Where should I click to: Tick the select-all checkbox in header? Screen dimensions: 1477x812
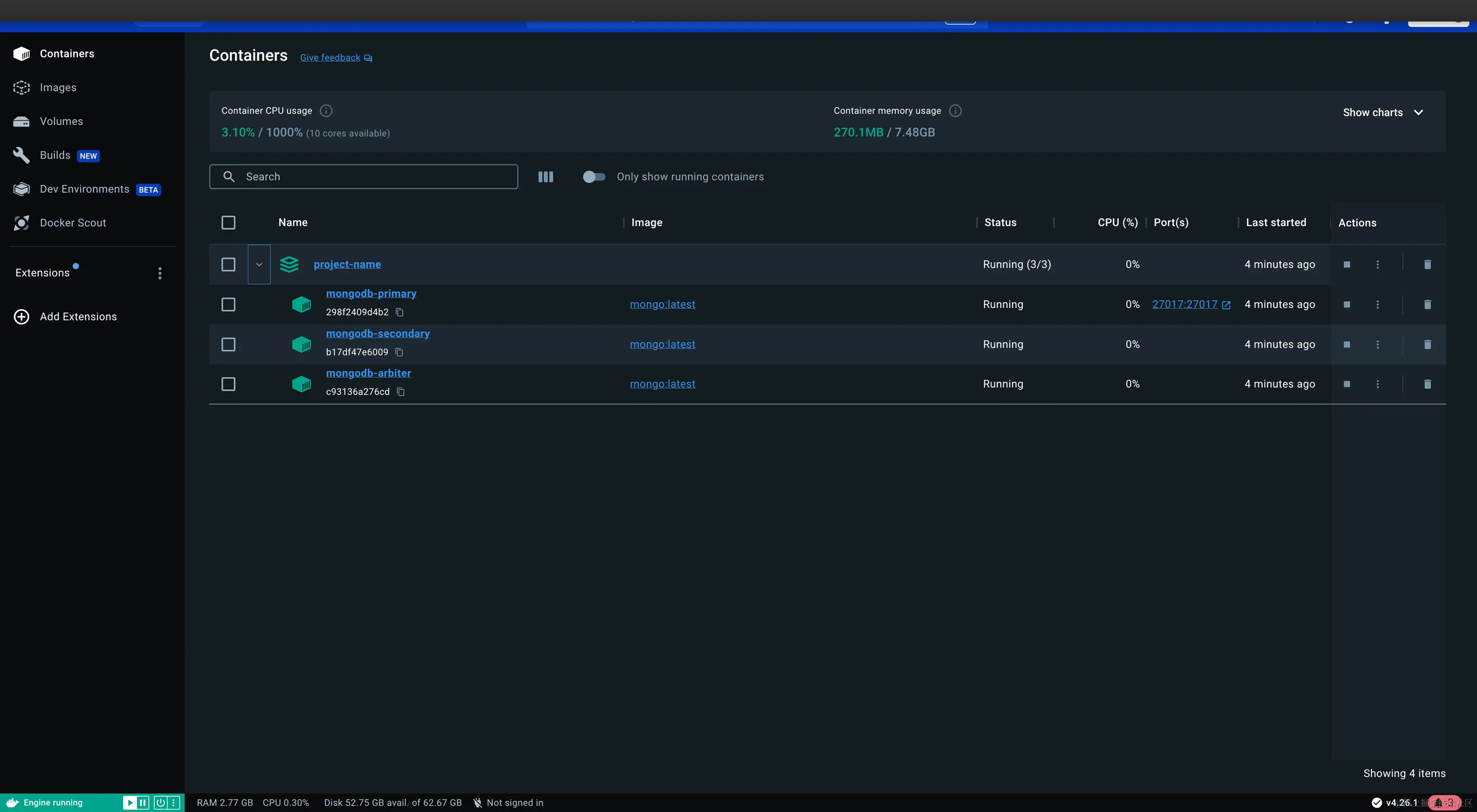click(x=228, y=222)
